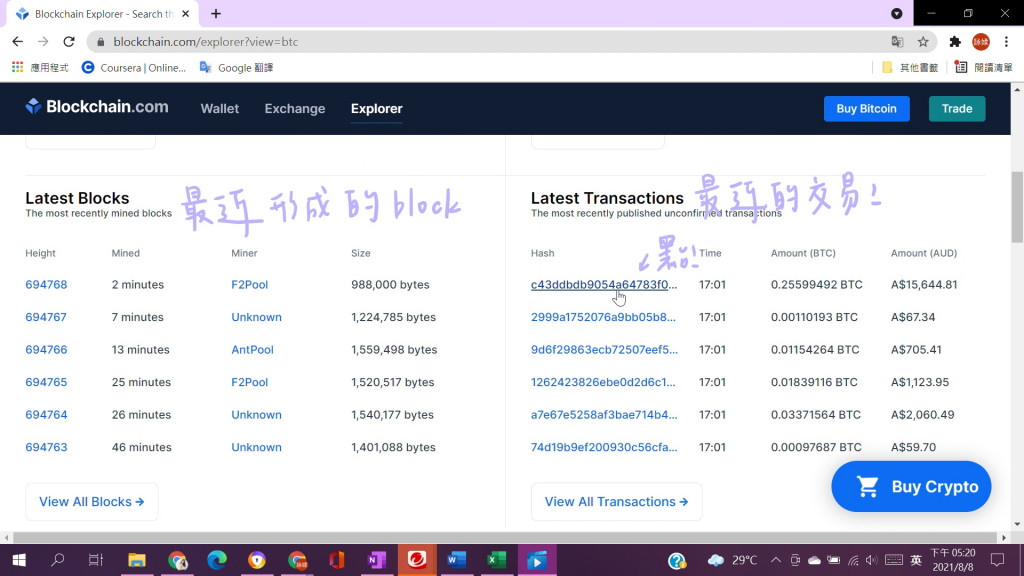The height and width of the screenshot is (576, 1024).
Task: Open Windows taskbar search
Action: coord(57,560)
